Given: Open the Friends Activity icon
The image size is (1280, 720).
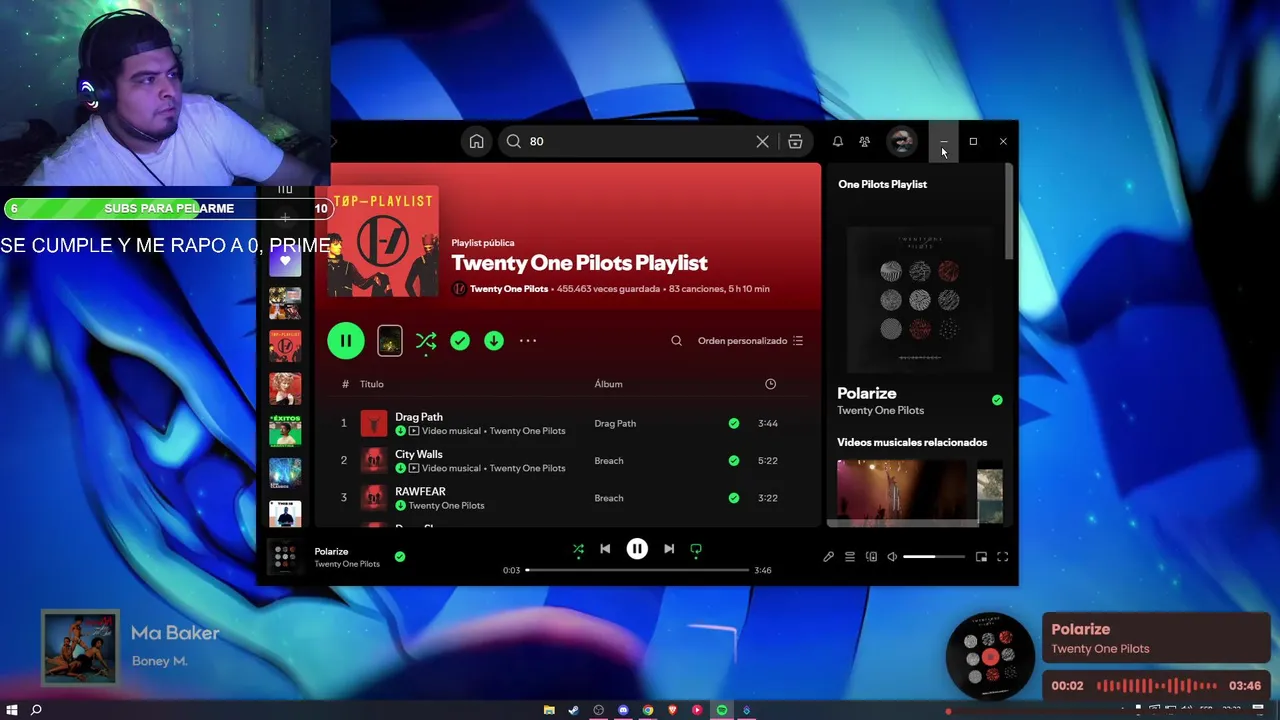Looking at the screenshot, I should tap(865, 141).
